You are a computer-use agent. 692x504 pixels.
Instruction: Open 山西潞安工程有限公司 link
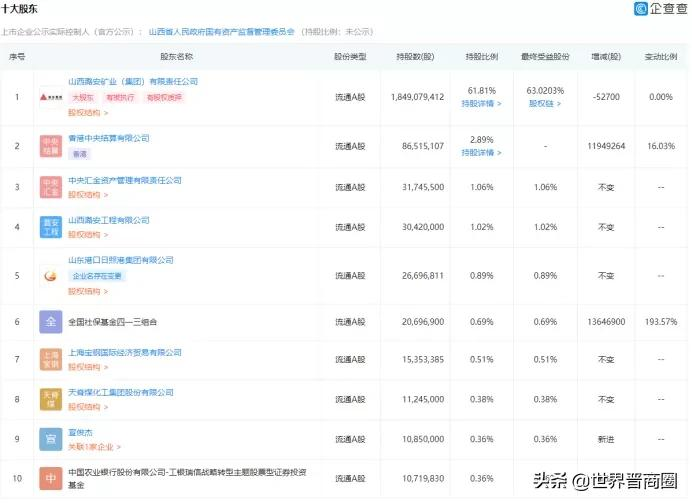[109, 220]
